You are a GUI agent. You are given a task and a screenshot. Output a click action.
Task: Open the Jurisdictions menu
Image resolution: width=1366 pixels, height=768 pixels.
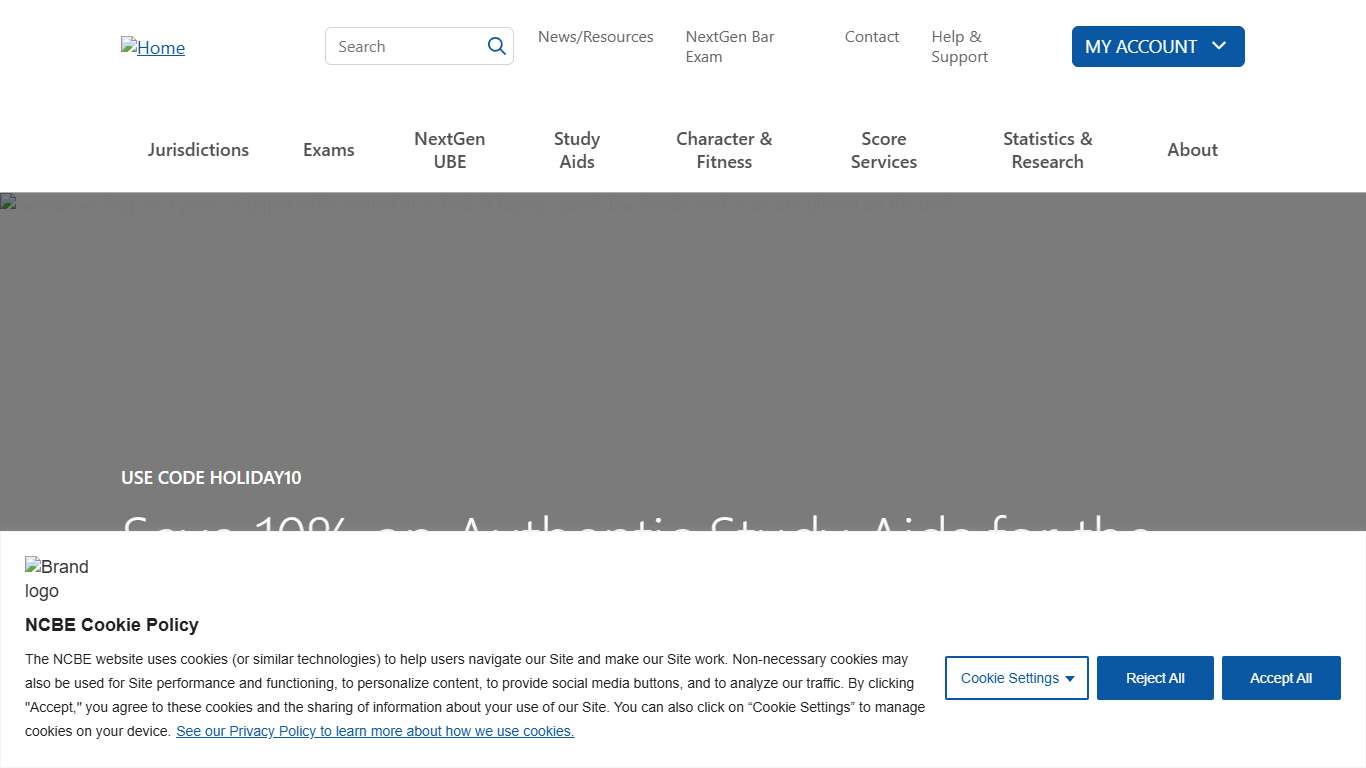(x=198, y=150)
